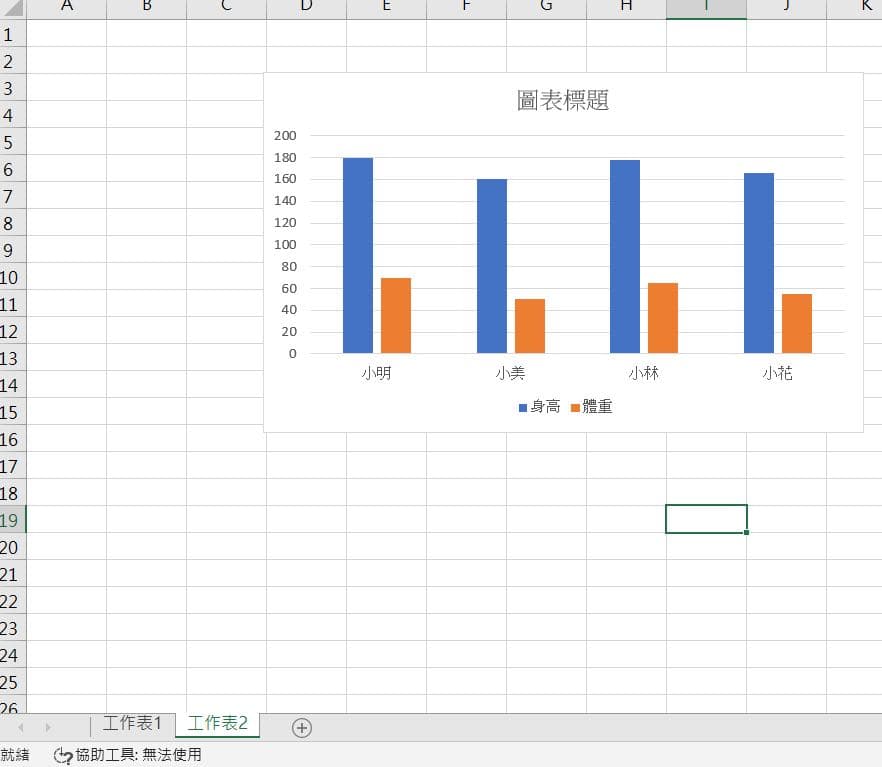Click cell B5 in the worksheet grid
Screen dimensions: 882x767
[146, 142]
